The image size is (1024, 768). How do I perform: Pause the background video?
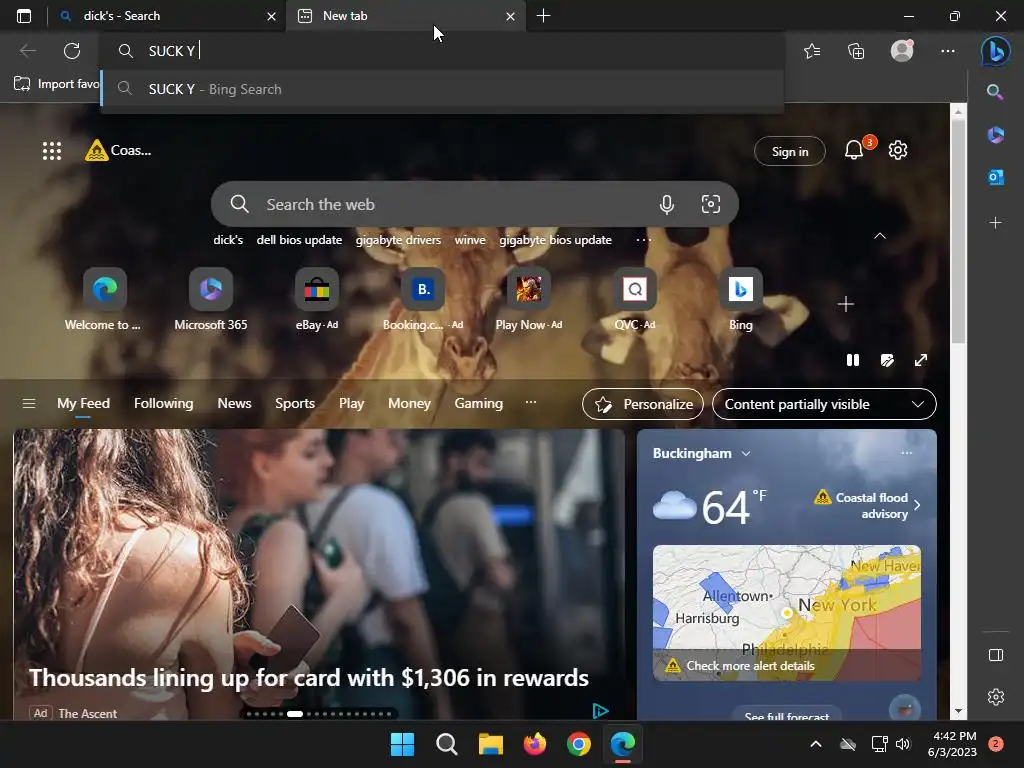(853, 360)
